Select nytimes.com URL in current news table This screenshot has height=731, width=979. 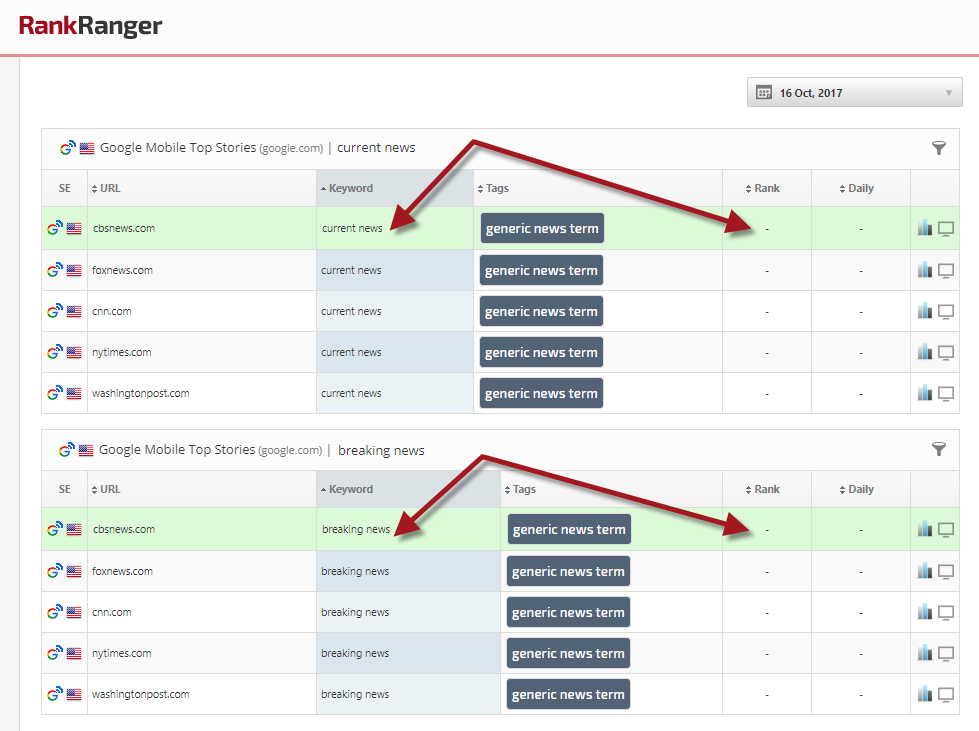(x=122, y=352)
